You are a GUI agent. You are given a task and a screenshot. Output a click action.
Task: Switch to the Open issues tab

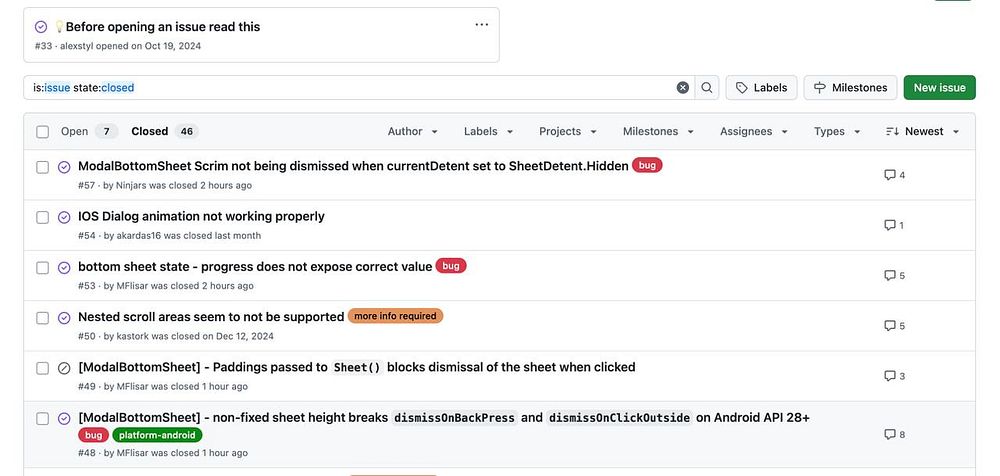click(89, 132)
